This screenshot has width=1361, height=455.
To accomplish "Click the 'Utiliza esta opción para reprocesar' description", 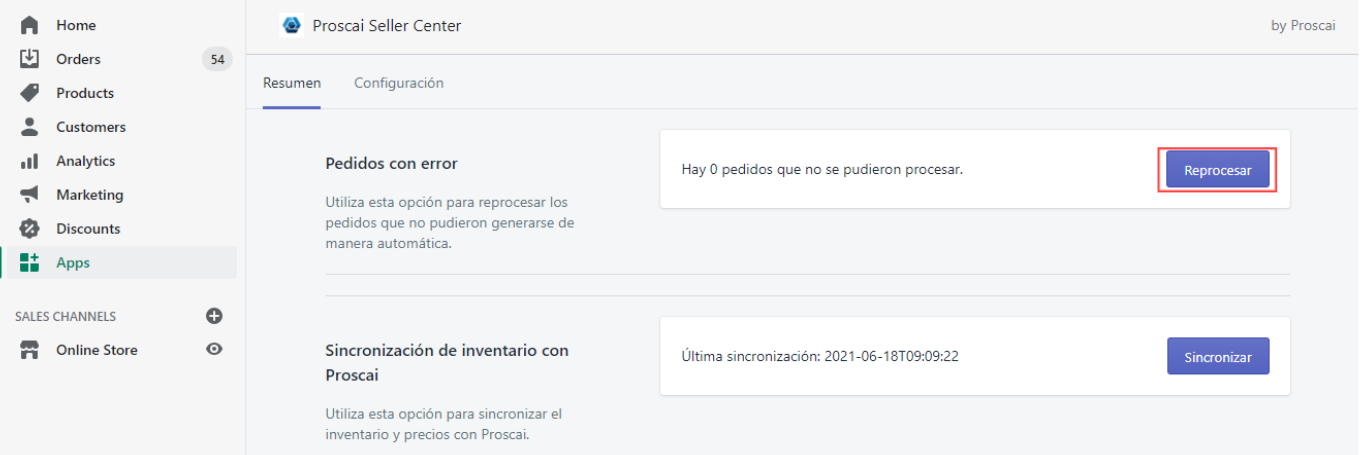I will (x=450, y=222).
